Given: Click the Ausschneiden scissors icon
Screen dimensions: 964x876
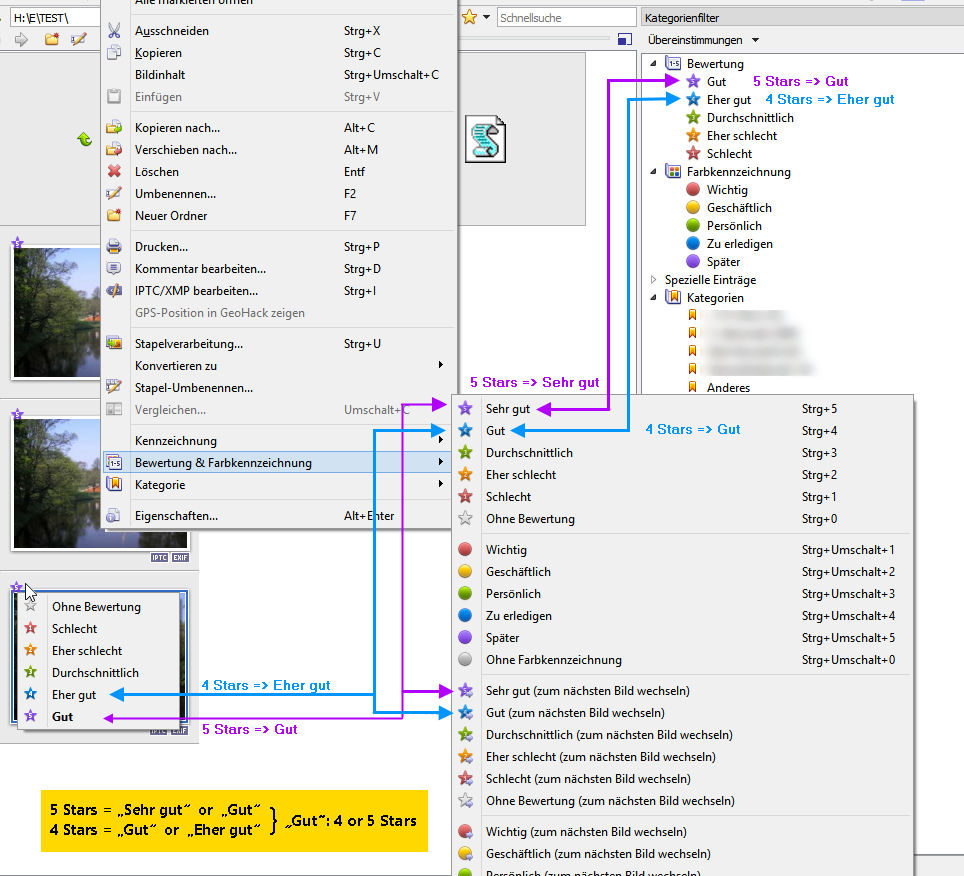Looking at the screenshot, I should [x=114, y=31].
